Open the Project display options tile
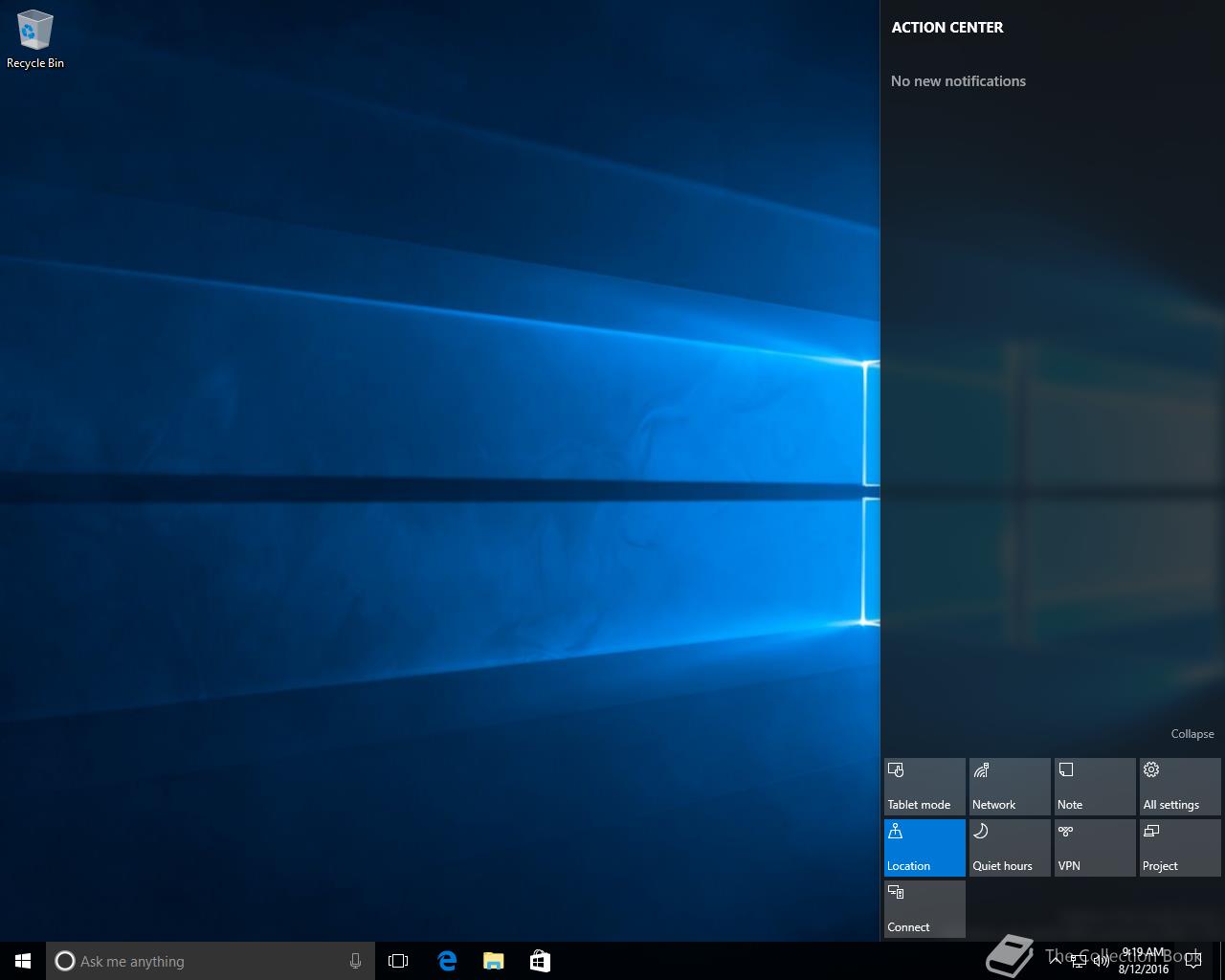 pos(1180,848)
